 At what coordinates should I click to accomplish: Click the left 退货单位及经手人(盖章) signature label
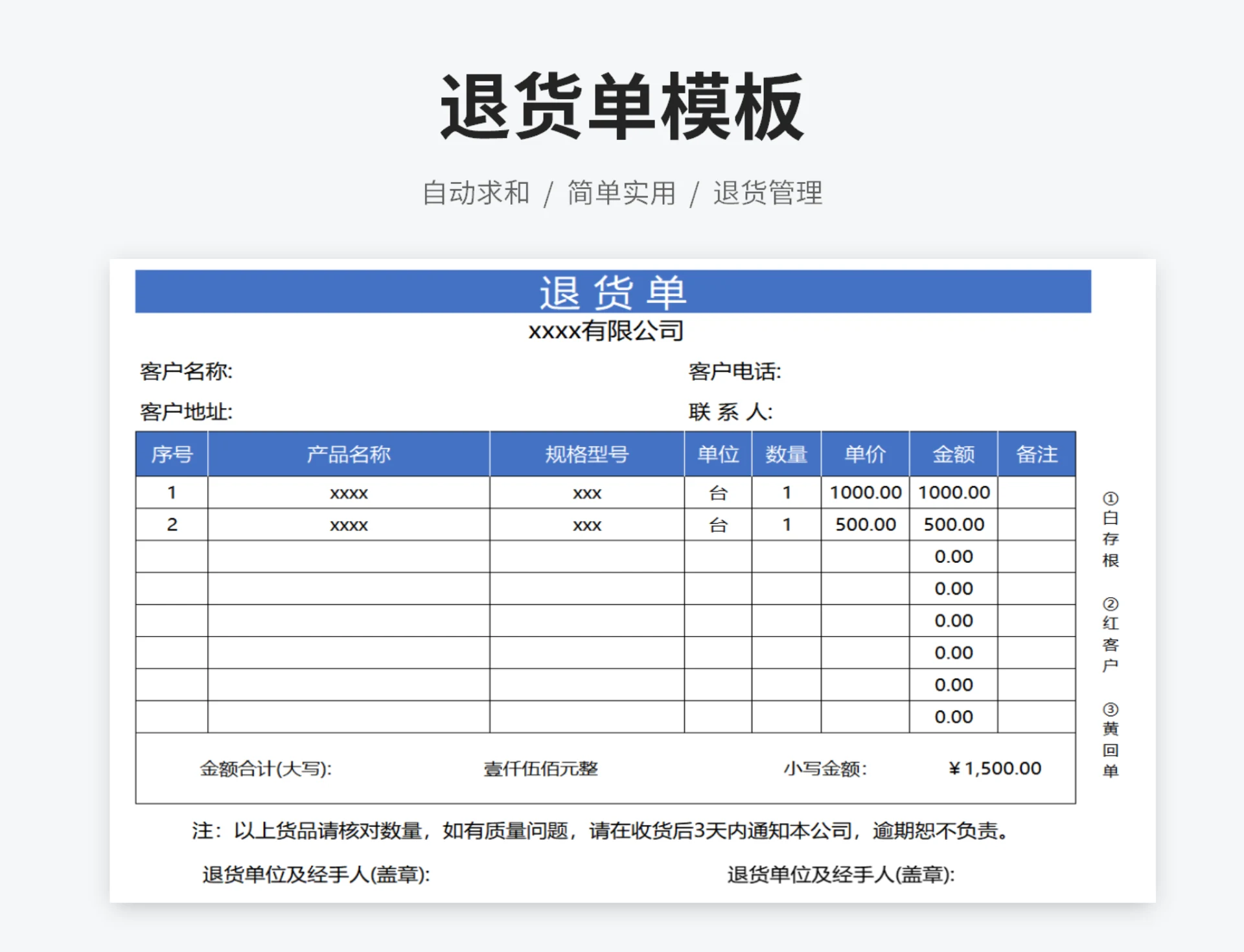316,874
